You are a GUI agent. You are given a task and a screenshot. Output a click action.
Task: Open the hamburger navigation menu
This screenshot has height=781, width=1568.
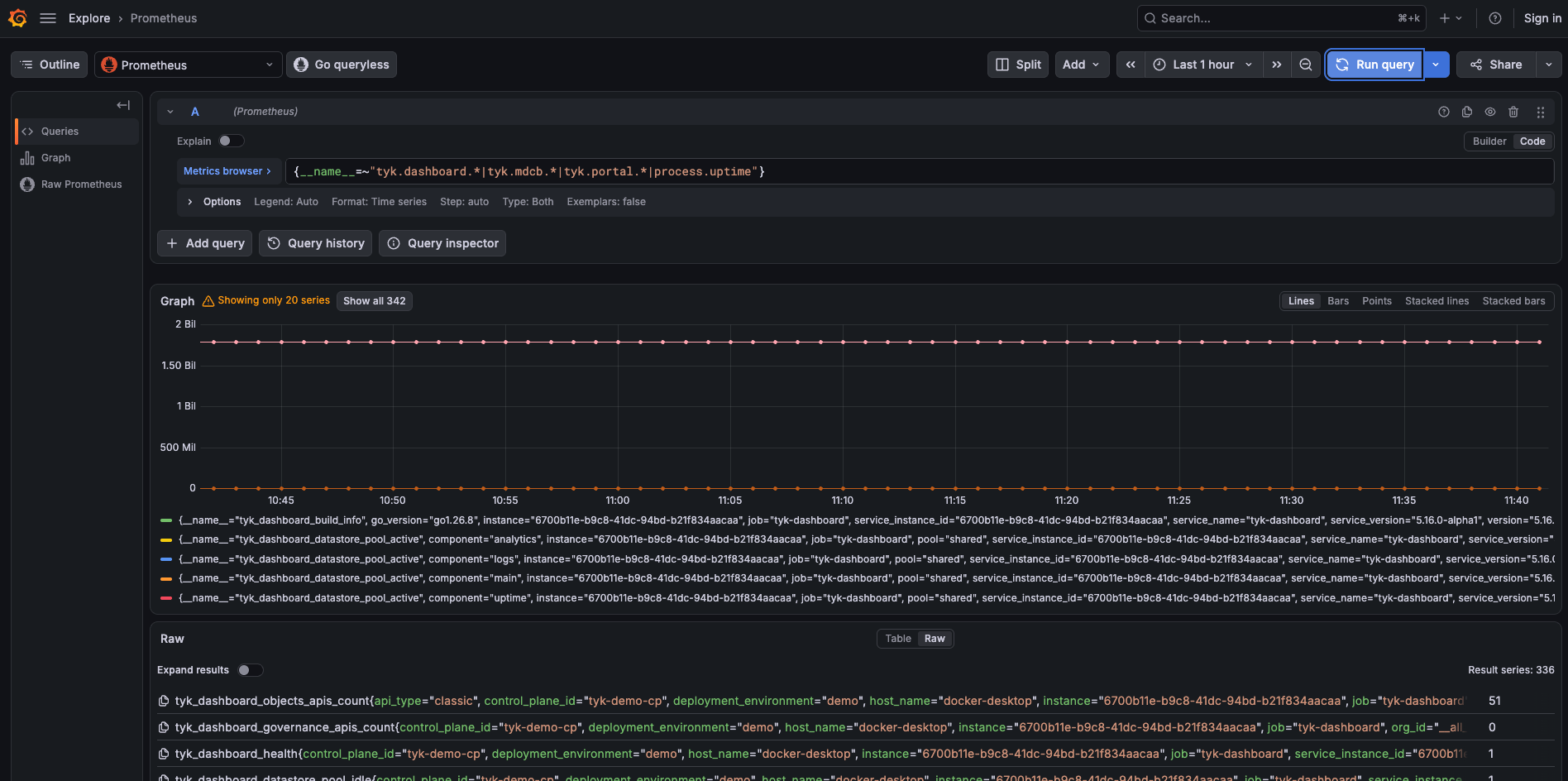pyautogui.click(x=48, y=18)
